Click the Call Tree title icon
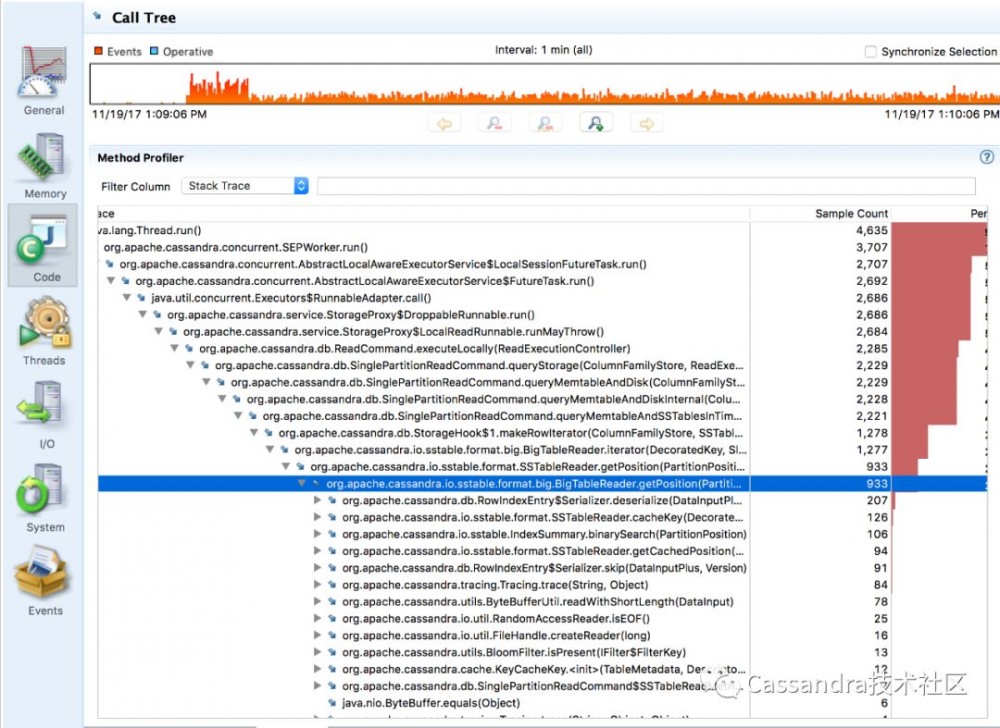This screenshot has width=1000, height=728. (x=98, y=17)
